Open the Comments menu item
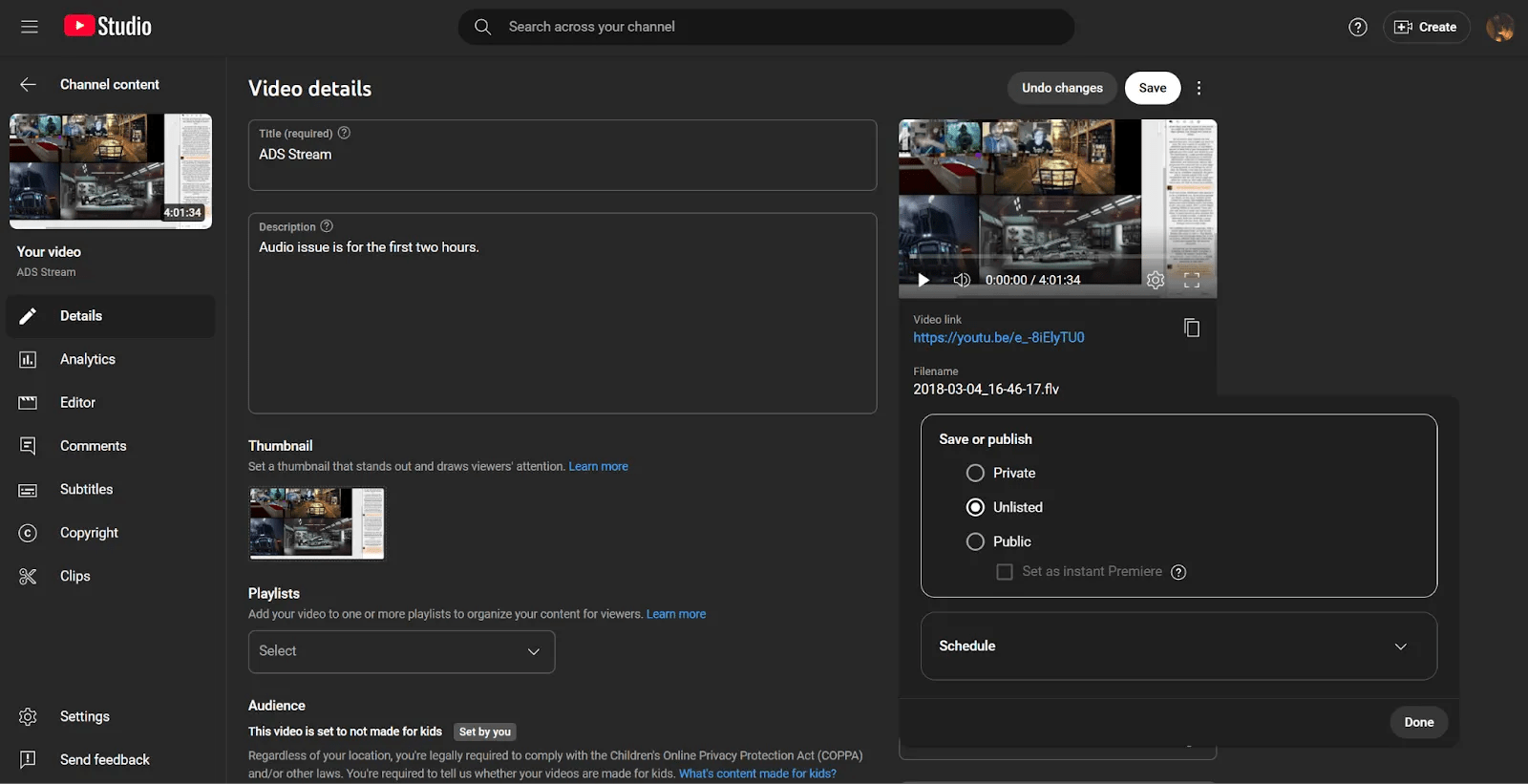 (111, 446)
